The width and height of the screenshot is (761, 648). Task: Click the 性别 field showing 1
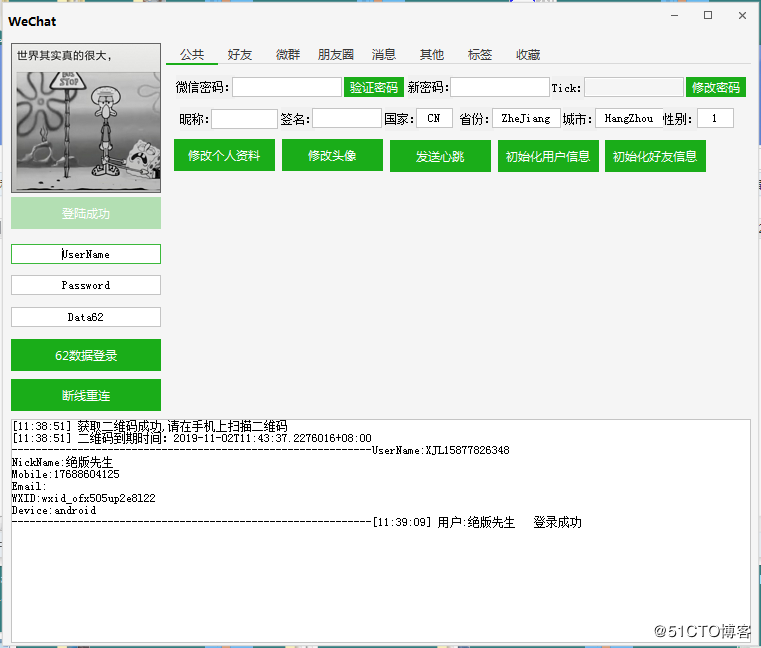[715, 118]
